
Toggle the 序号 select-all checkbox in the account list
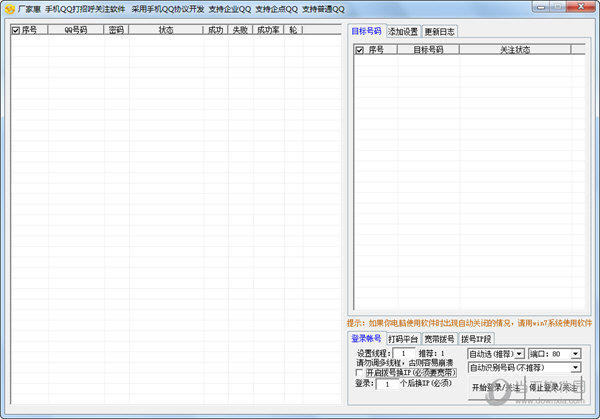pos(15,30)
